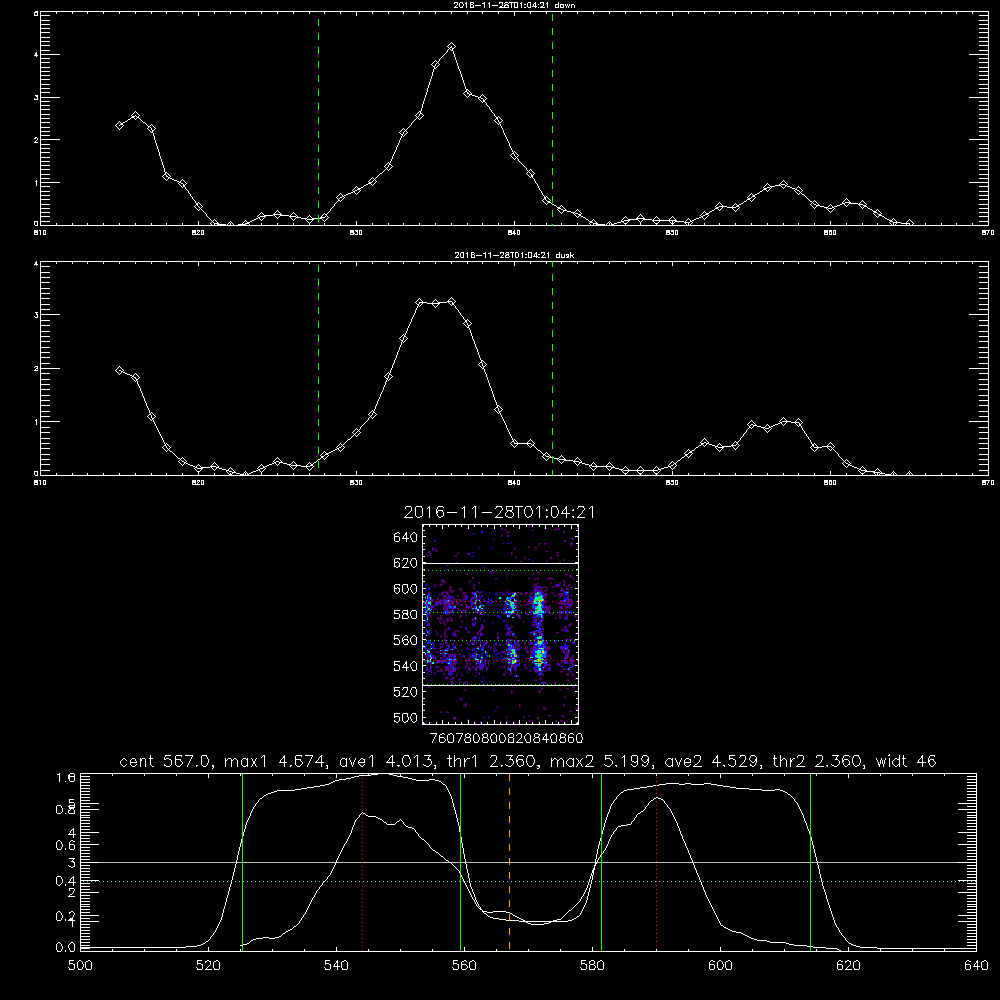Click the 500 label on the bottom plot x-axis
Screen dimensions: 1000x1000
[80, 966]
